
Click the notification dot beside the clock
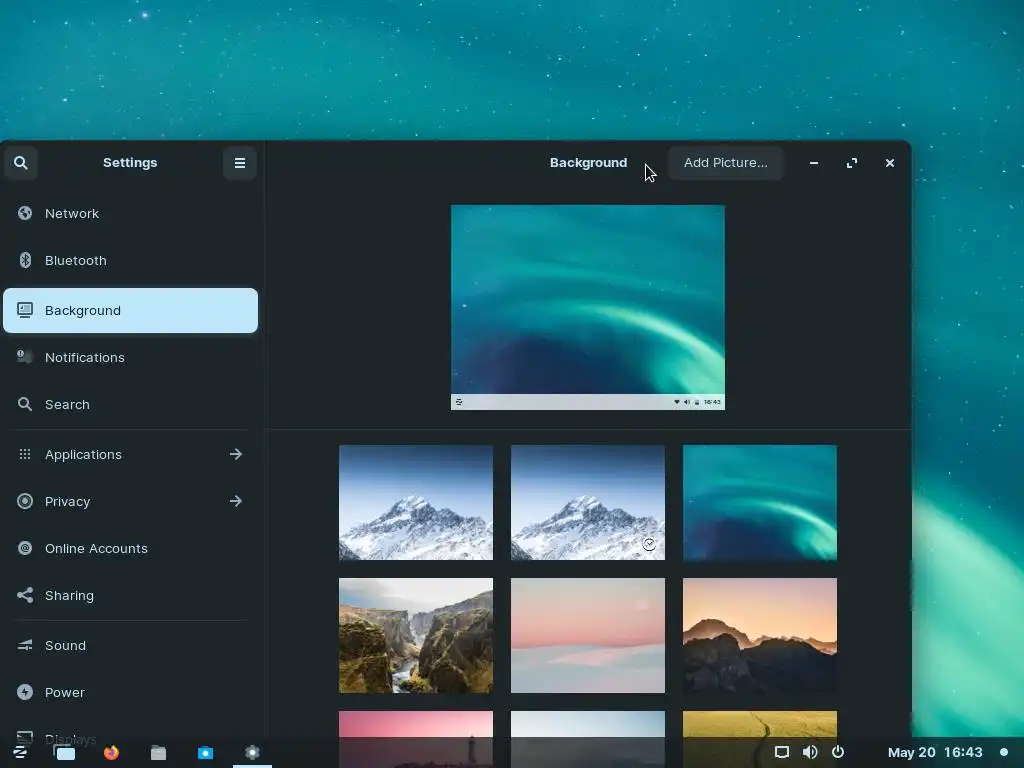pos(1004,752)
